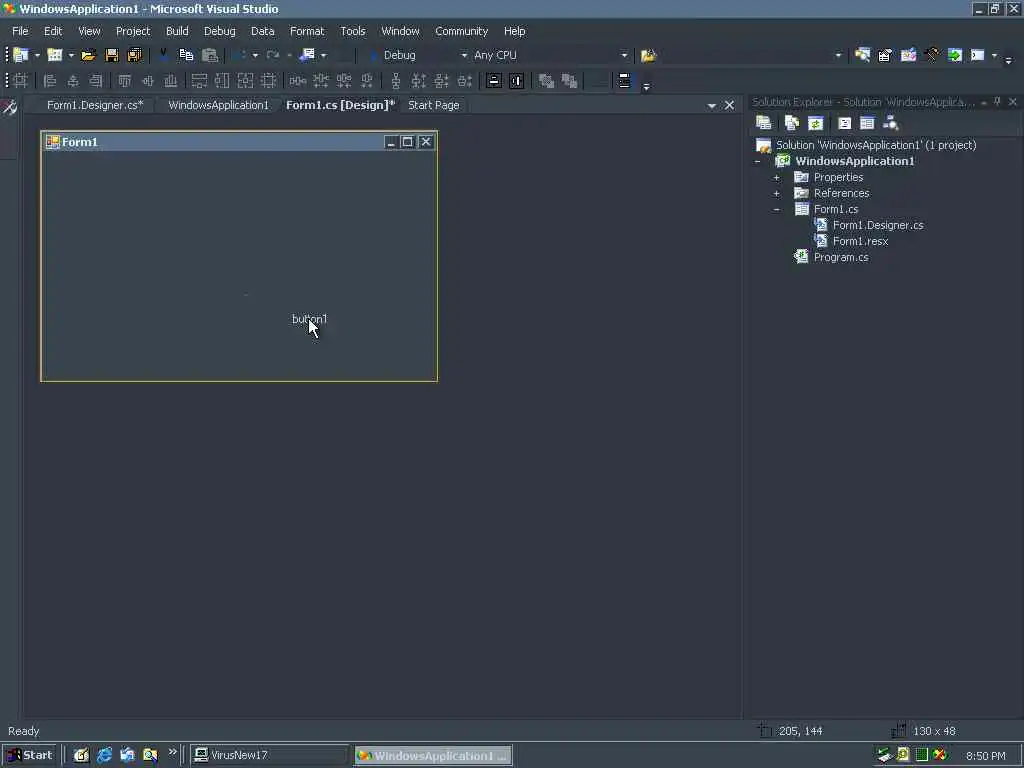
Task: Click the Paste icon in toolbar
Action: [x=210, y=56]
